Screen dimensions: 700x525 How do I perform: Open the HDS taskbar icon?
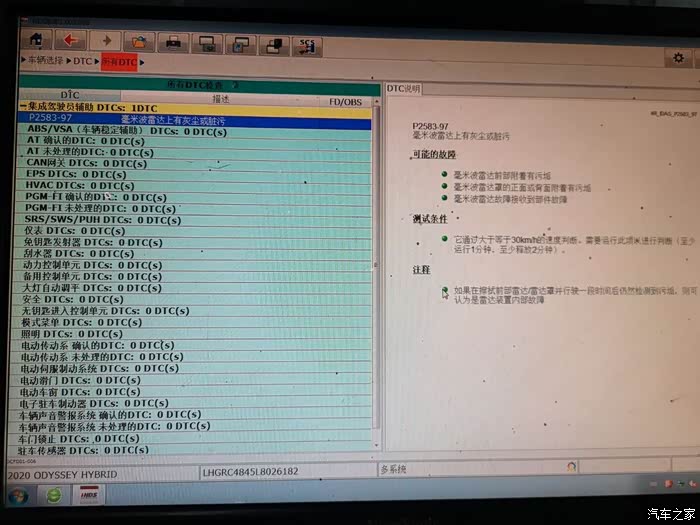click(89, 495)
